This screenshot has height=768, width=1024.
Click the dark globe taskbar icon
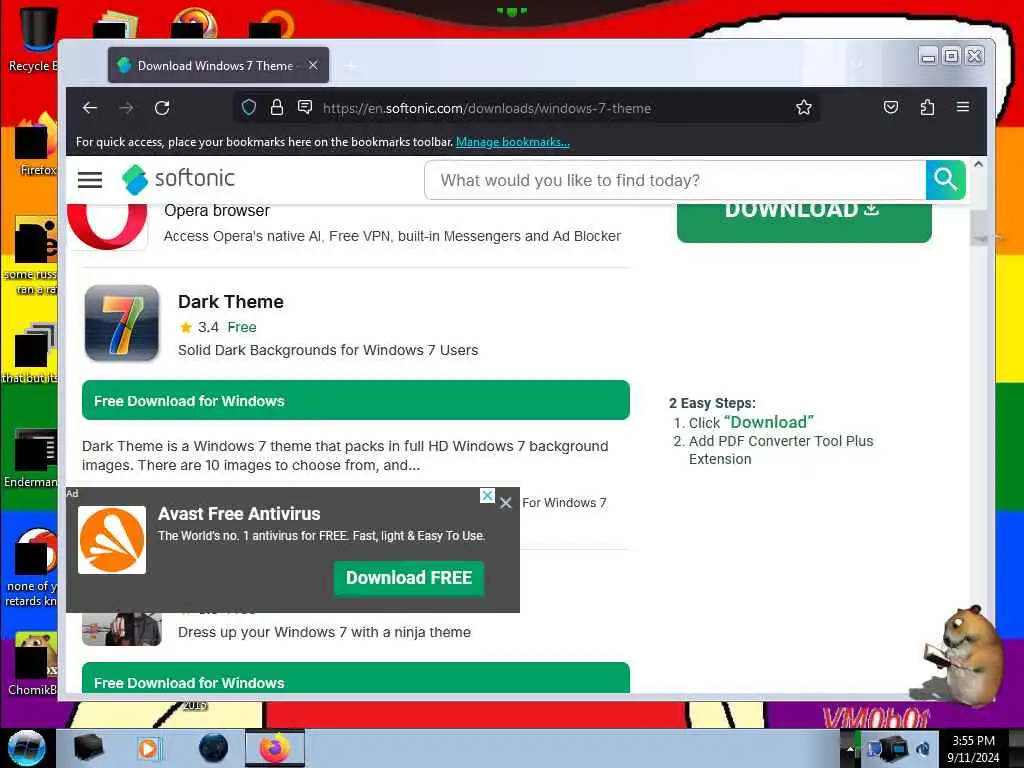[x=213, y=748]
